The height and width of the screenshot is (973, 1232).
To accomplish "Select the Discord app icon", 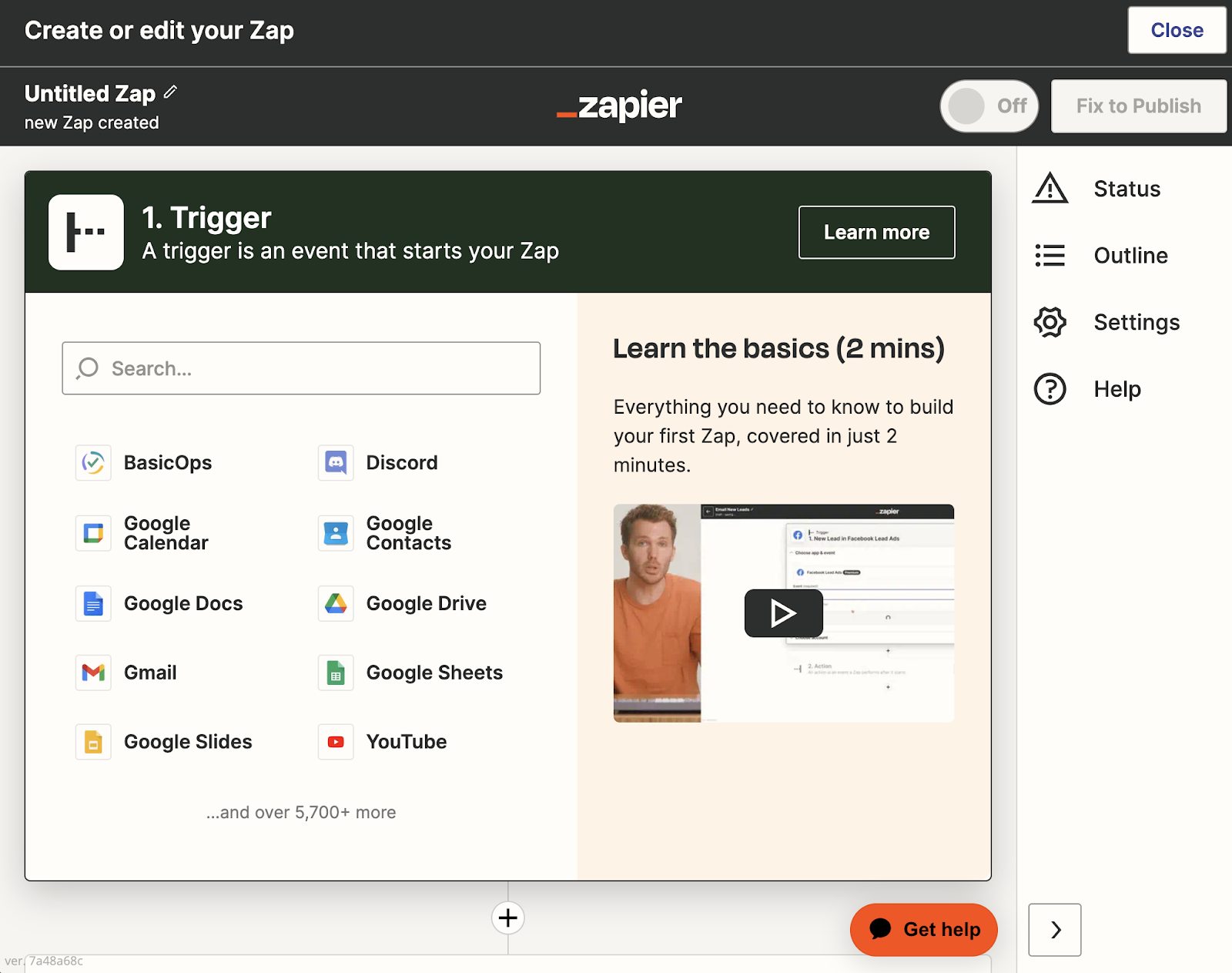I will (x=336, y=463).
